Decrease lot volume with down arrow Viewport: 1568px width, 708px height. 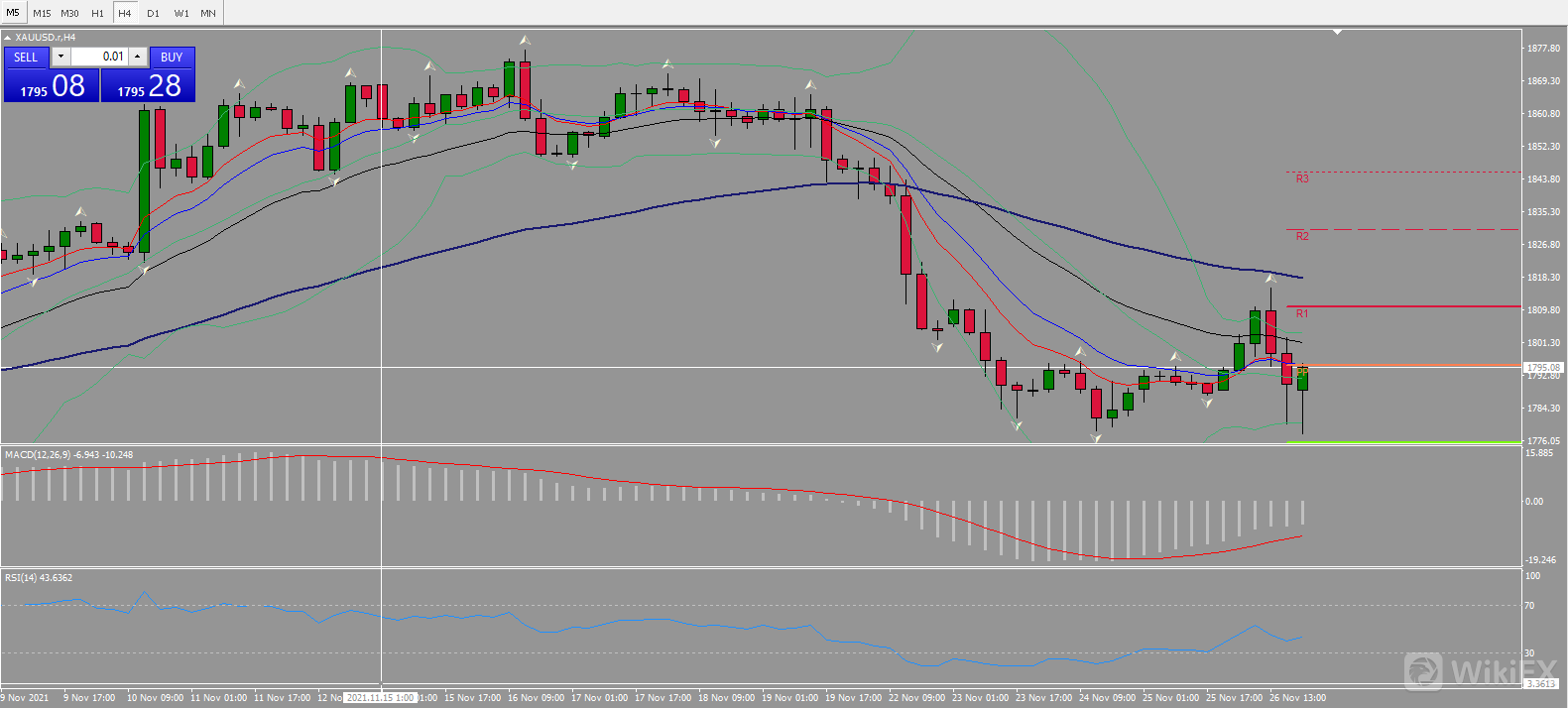(x=60, y=57)
